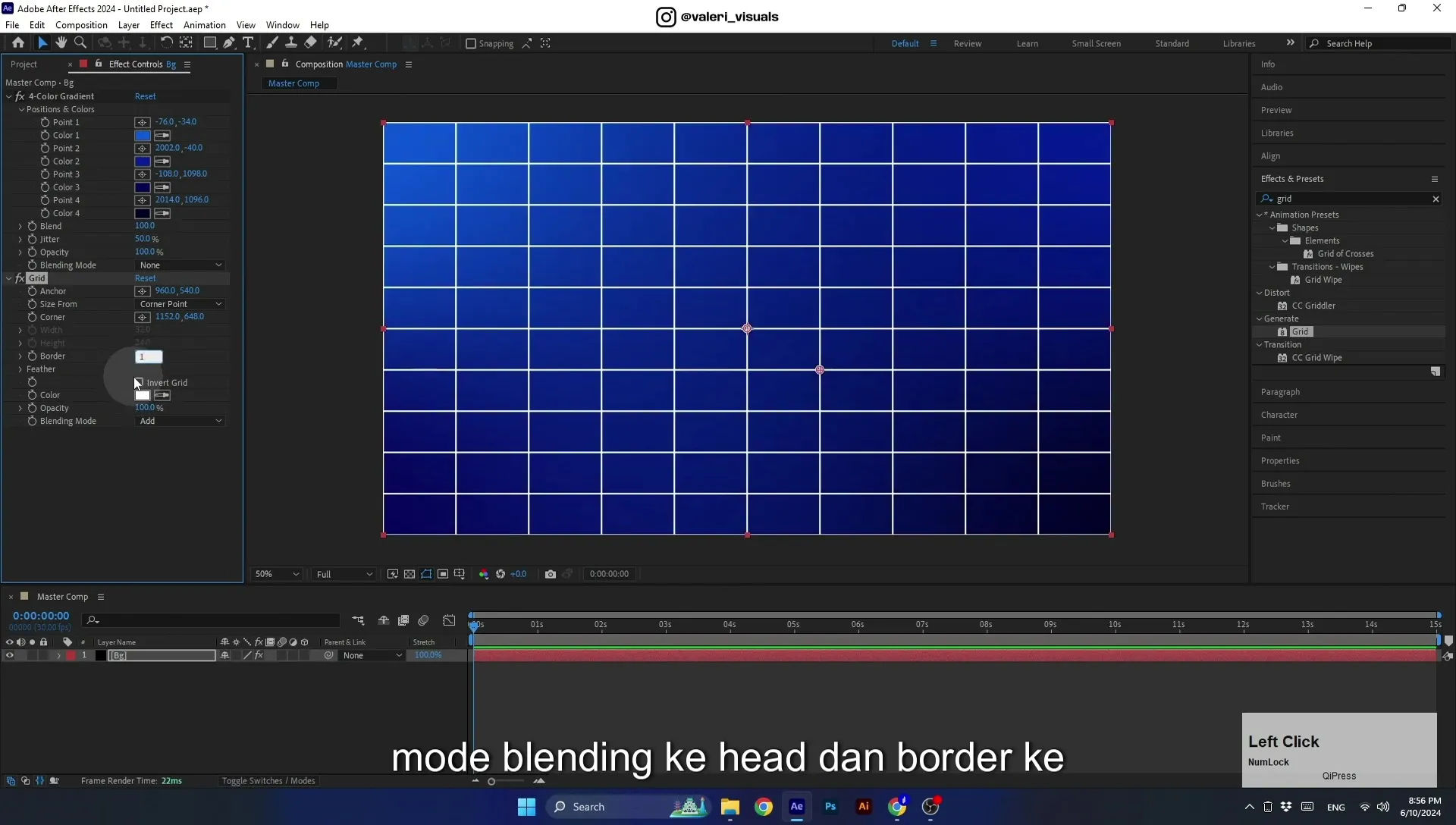1456x825 pixels.
Task: Toggle the Snapping checkbox
Action: click(471, 43)
